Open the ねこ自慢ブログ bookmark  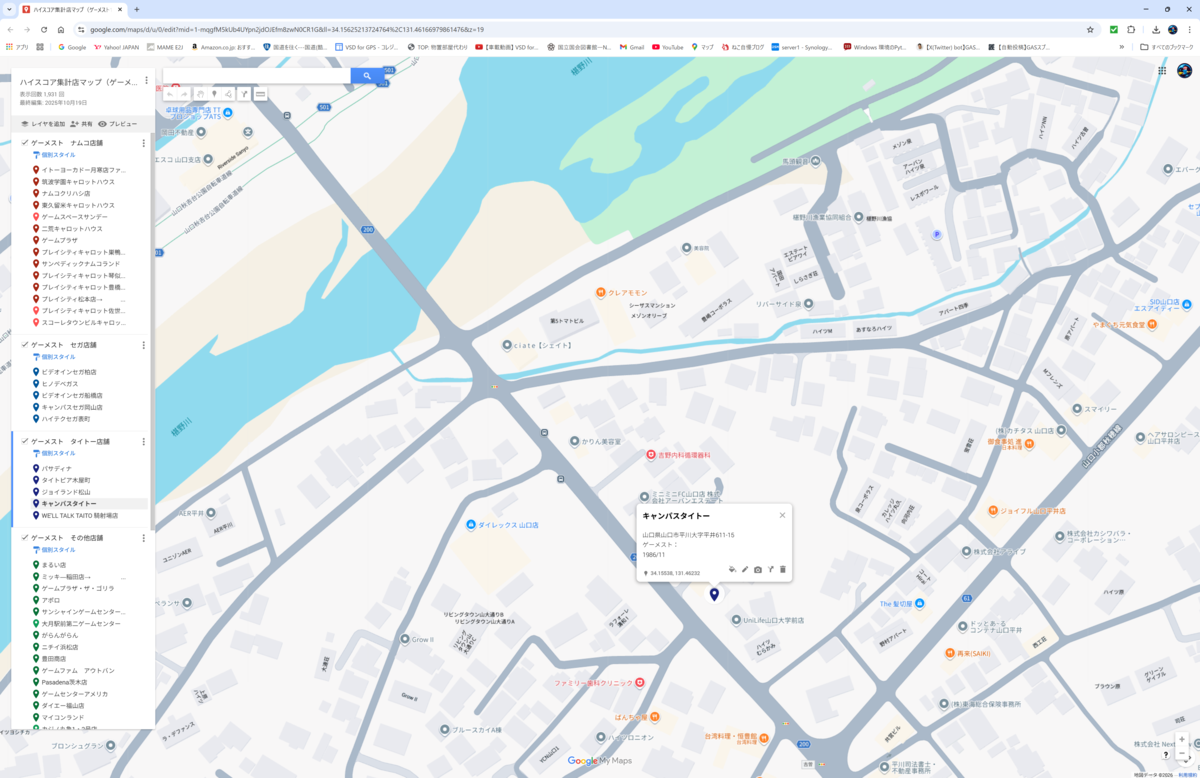(x=741, y=47)
